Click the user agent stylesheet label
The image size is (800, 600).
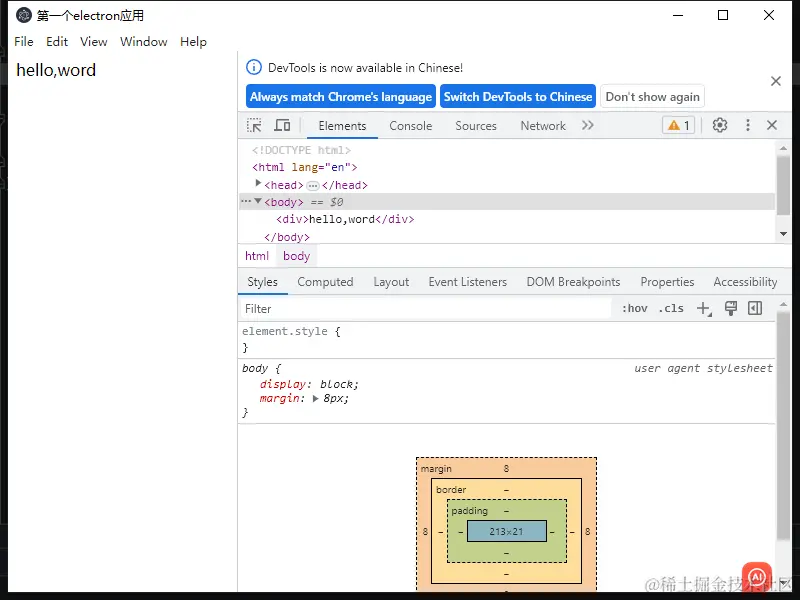(703, 368)
